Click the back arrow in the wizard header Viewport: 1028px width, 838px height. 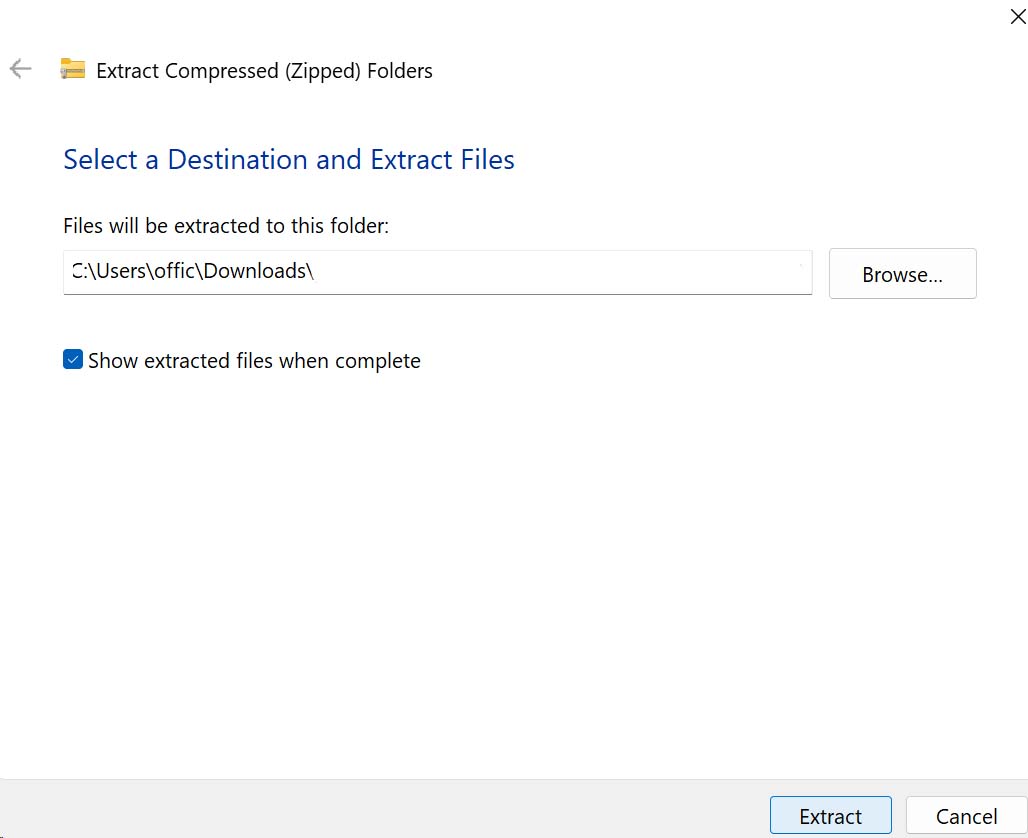click(x=20, y=69)
